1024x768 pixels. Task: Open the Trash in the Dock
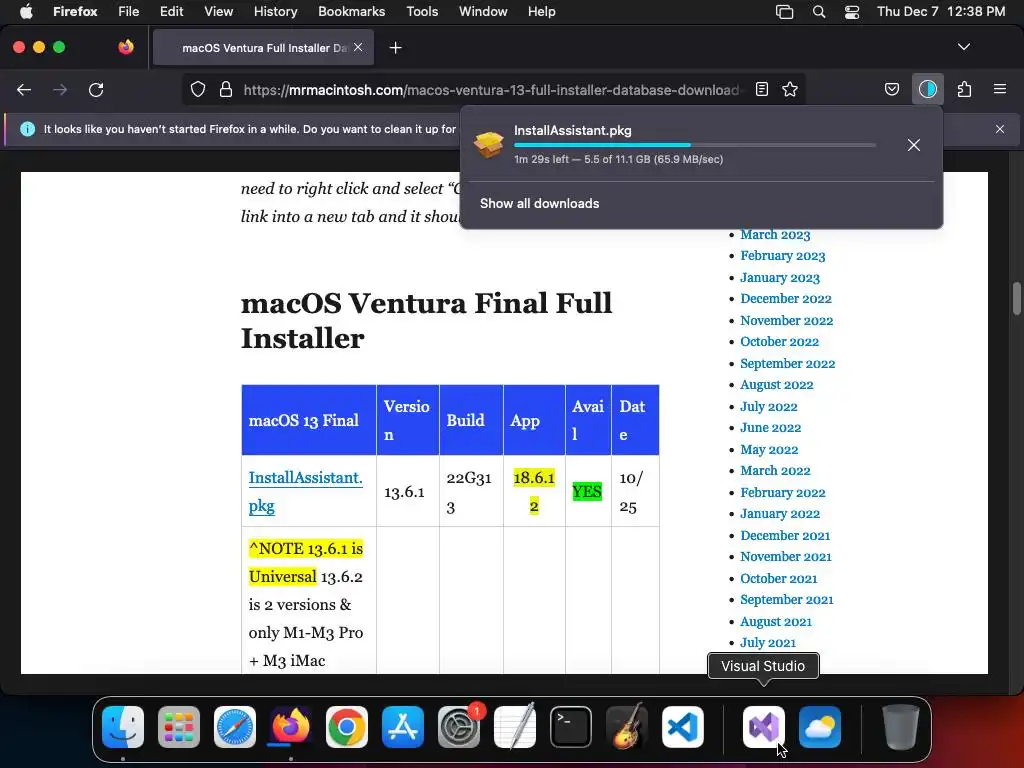click(901, 727)
